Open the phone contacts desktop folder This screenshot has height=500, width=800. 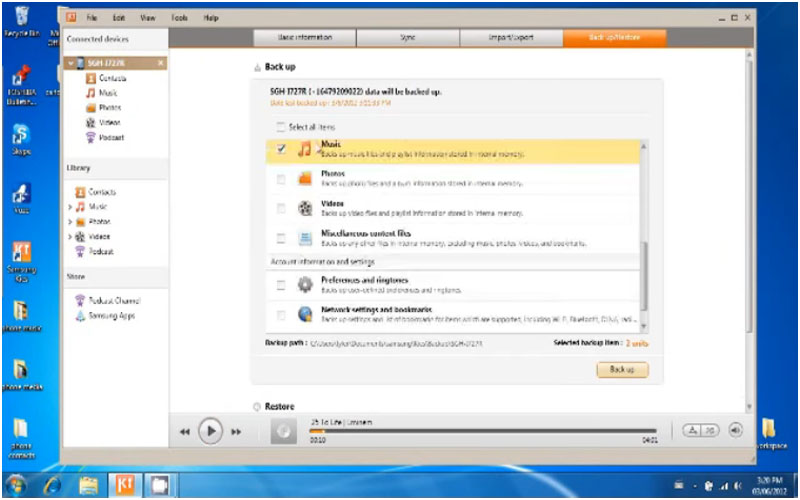tap(21, 439)
